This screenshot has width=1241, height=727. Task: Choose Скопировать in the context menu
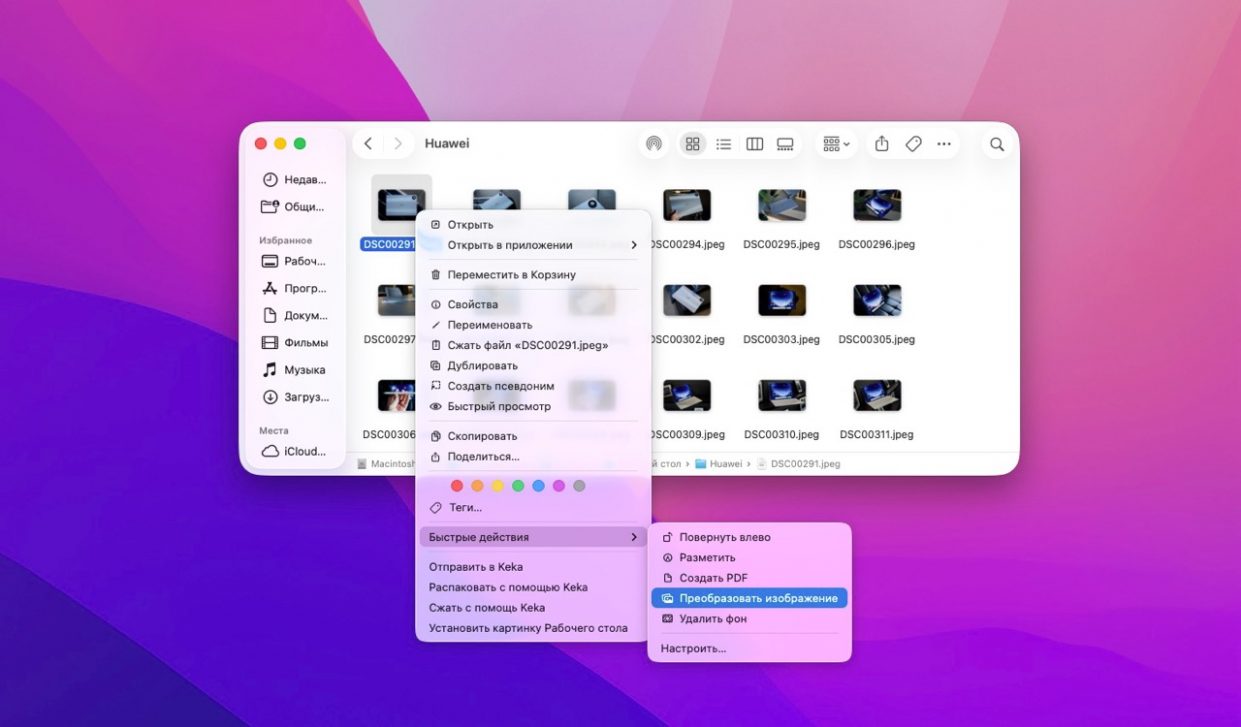click(x=533, y=436)
